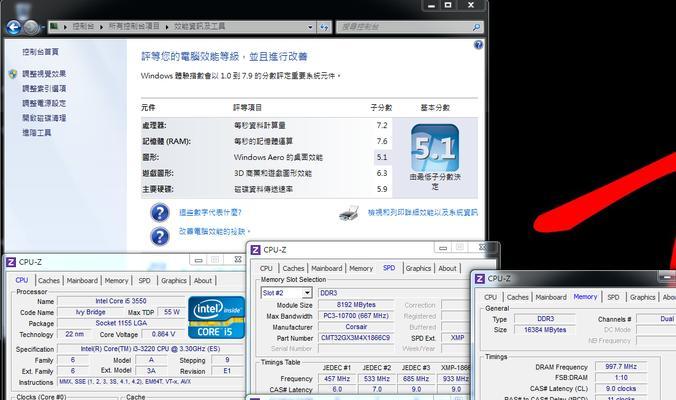
Task: Open the 這些數字代表什麼? link
Action: pyautogui.click(x=210, y=212)
